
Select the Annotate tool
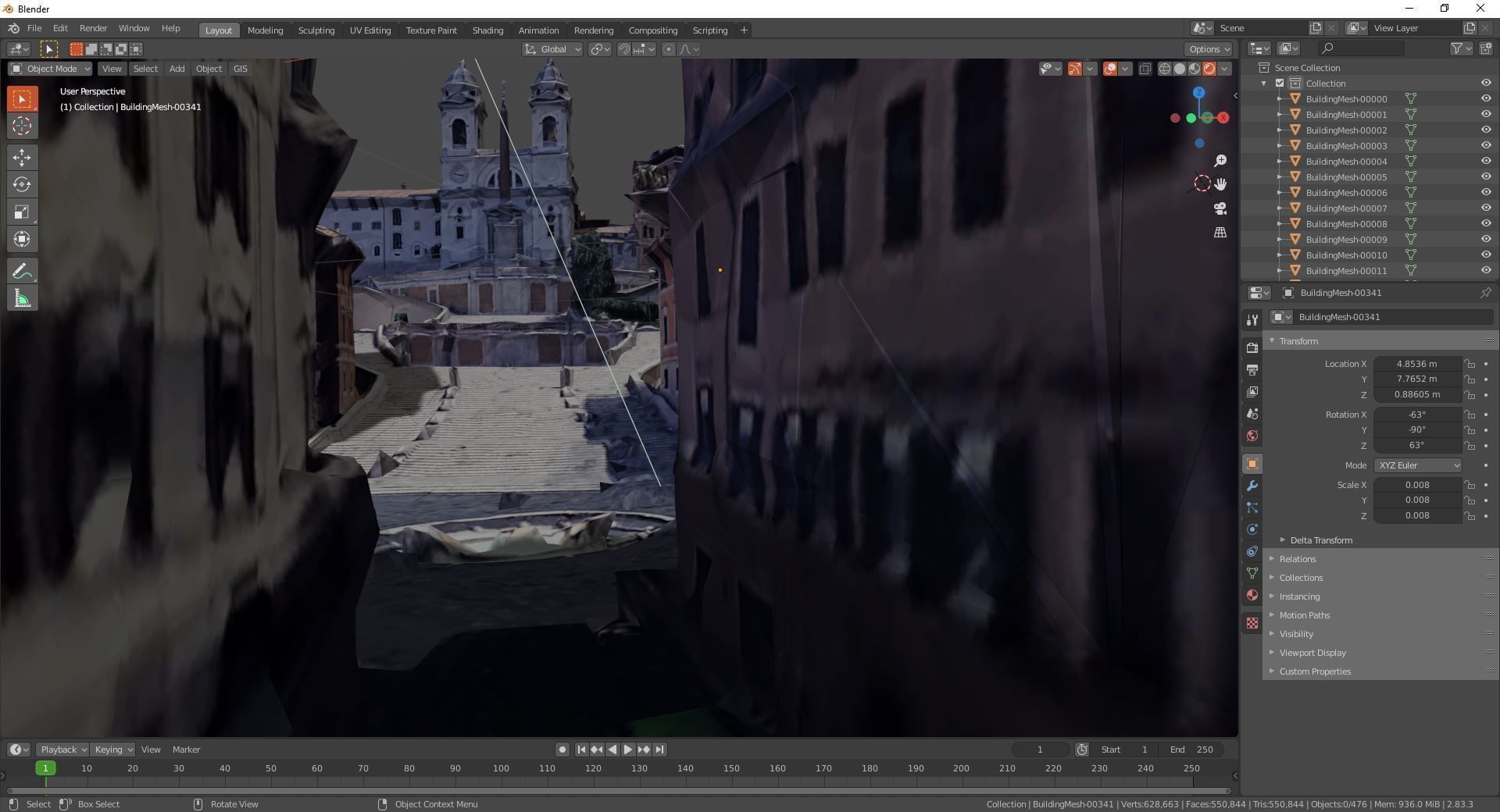22,272
